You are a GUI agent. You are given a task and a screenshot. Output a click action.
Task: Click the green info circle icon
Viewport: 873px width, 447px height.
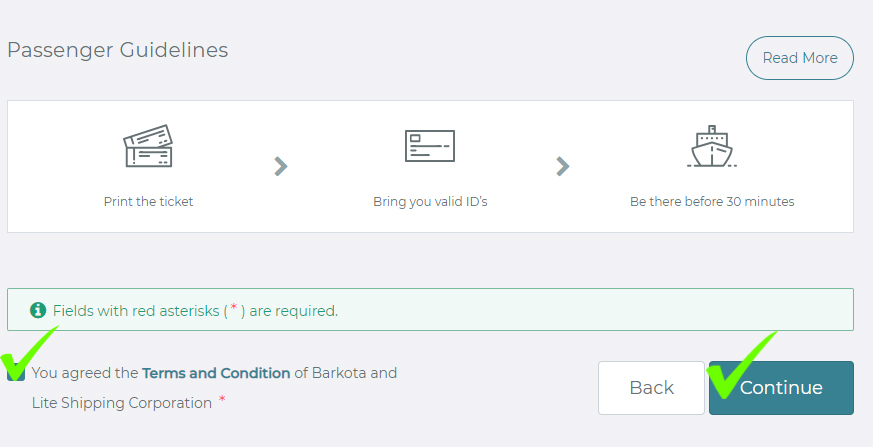click(38, 310)
